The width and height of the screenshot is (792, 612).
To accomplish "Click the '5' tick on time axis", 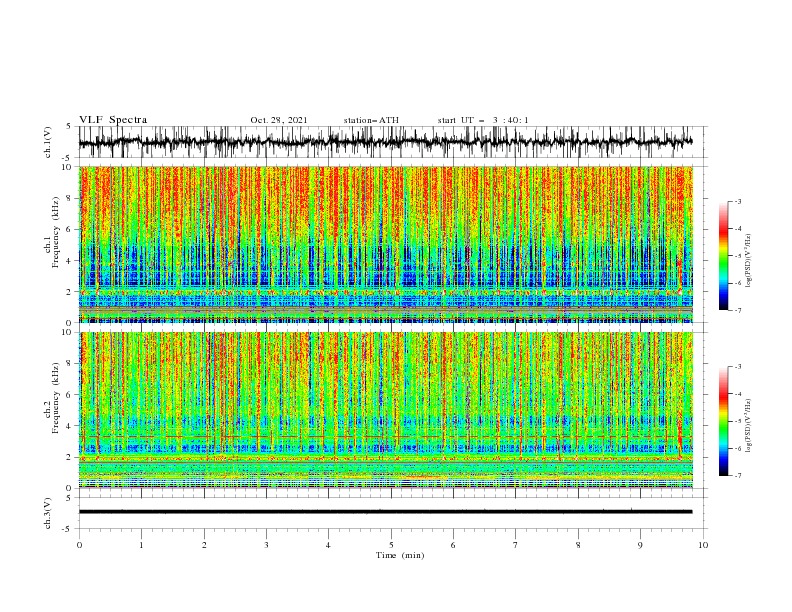I will coord(391,545).
